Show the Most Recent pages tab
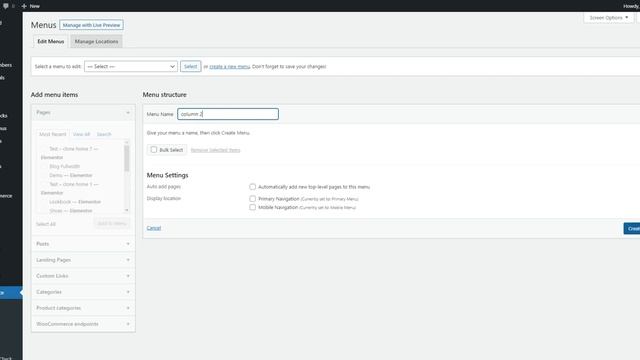 pyautogui.click(x=53, y=134)
